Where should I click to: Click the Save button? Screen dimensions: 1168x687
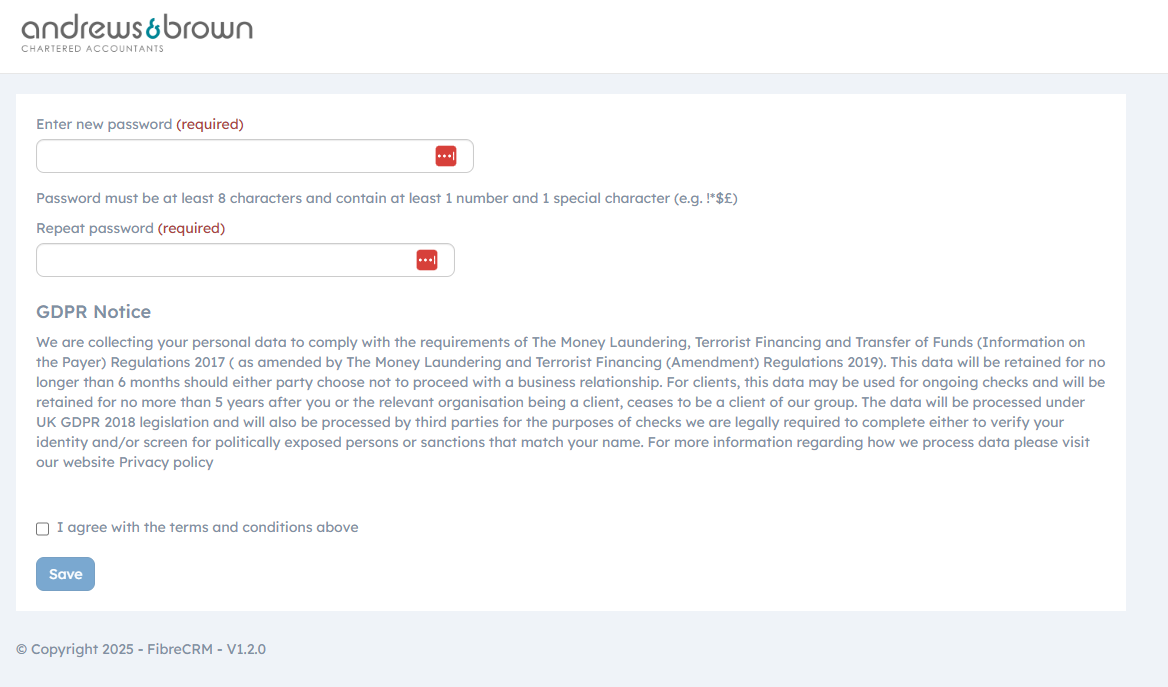pos(66,574)
